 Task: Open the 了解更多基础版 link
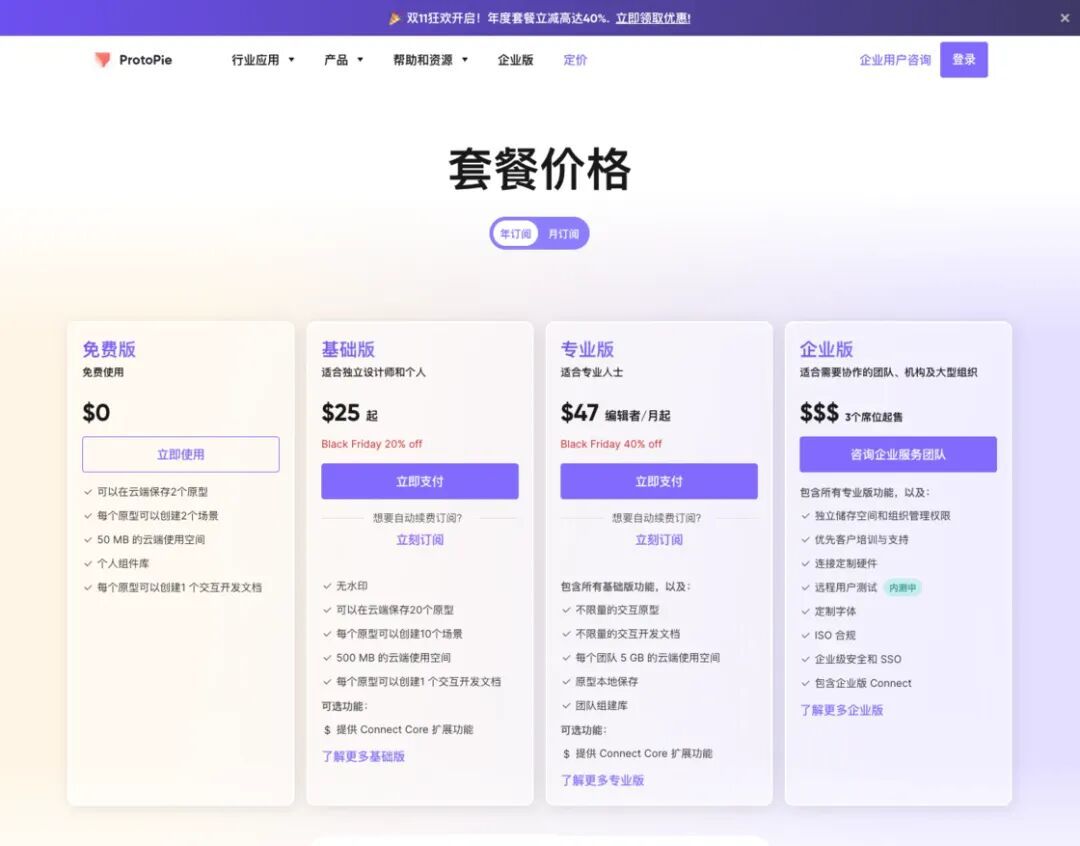tap(363, 756)
